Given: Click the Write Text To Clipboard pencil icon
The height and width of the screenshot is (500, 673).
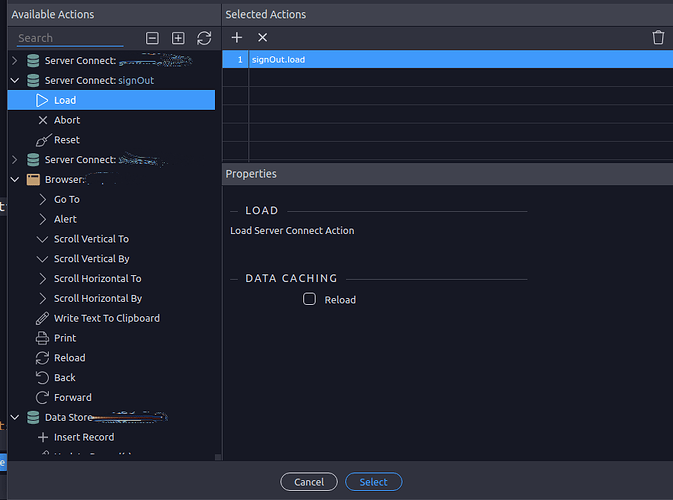Looking at the screenshot, I should point(42,318).
